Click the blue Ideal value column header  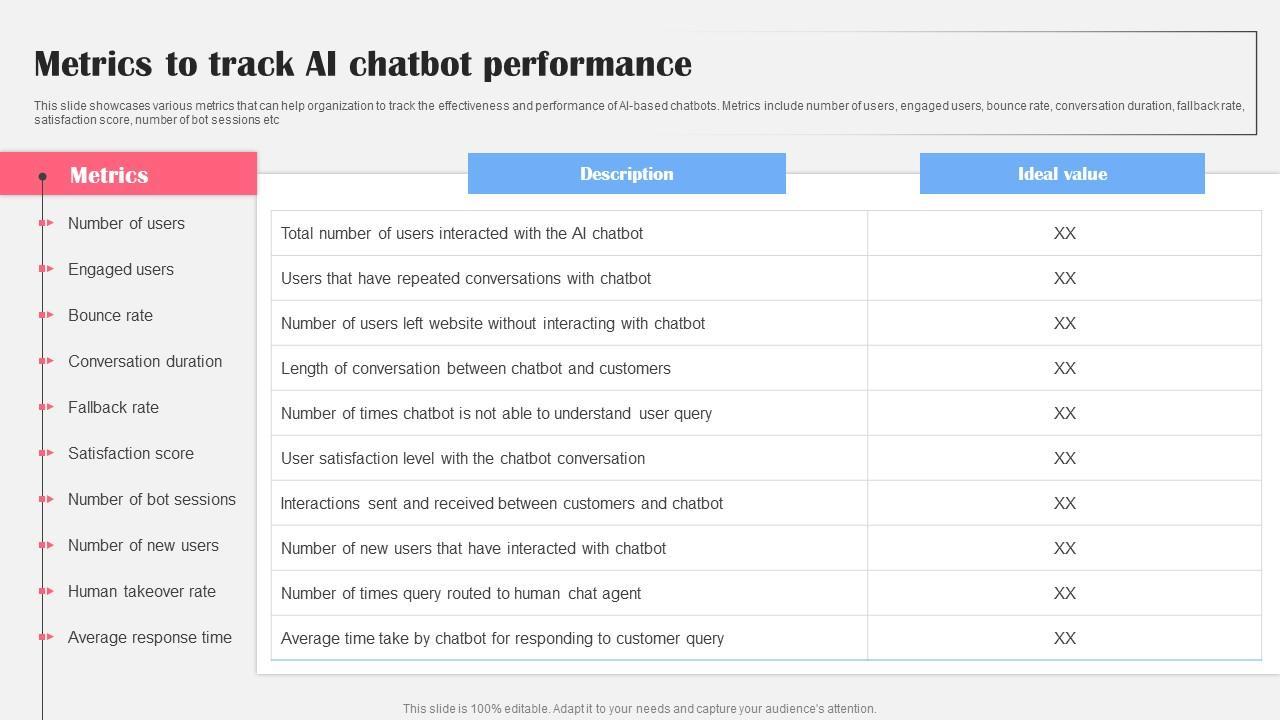1062,174
